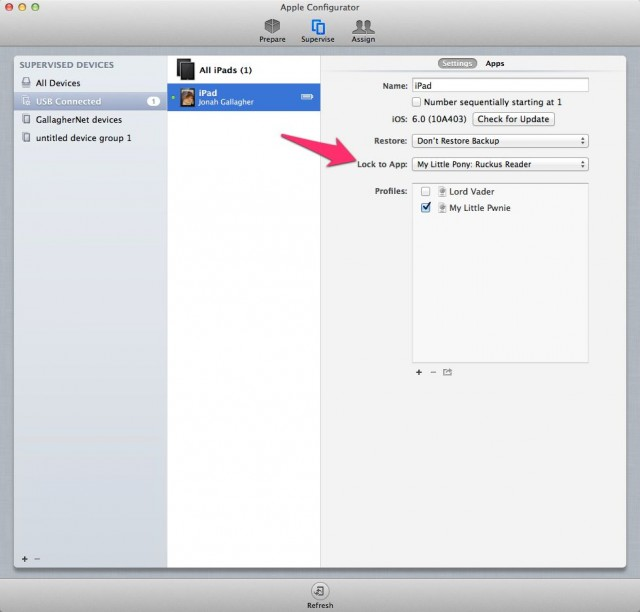Select the Supervise toolbar icon
Image resolution: width=640 pixels, height=612 pixels.
click(318, 31)
